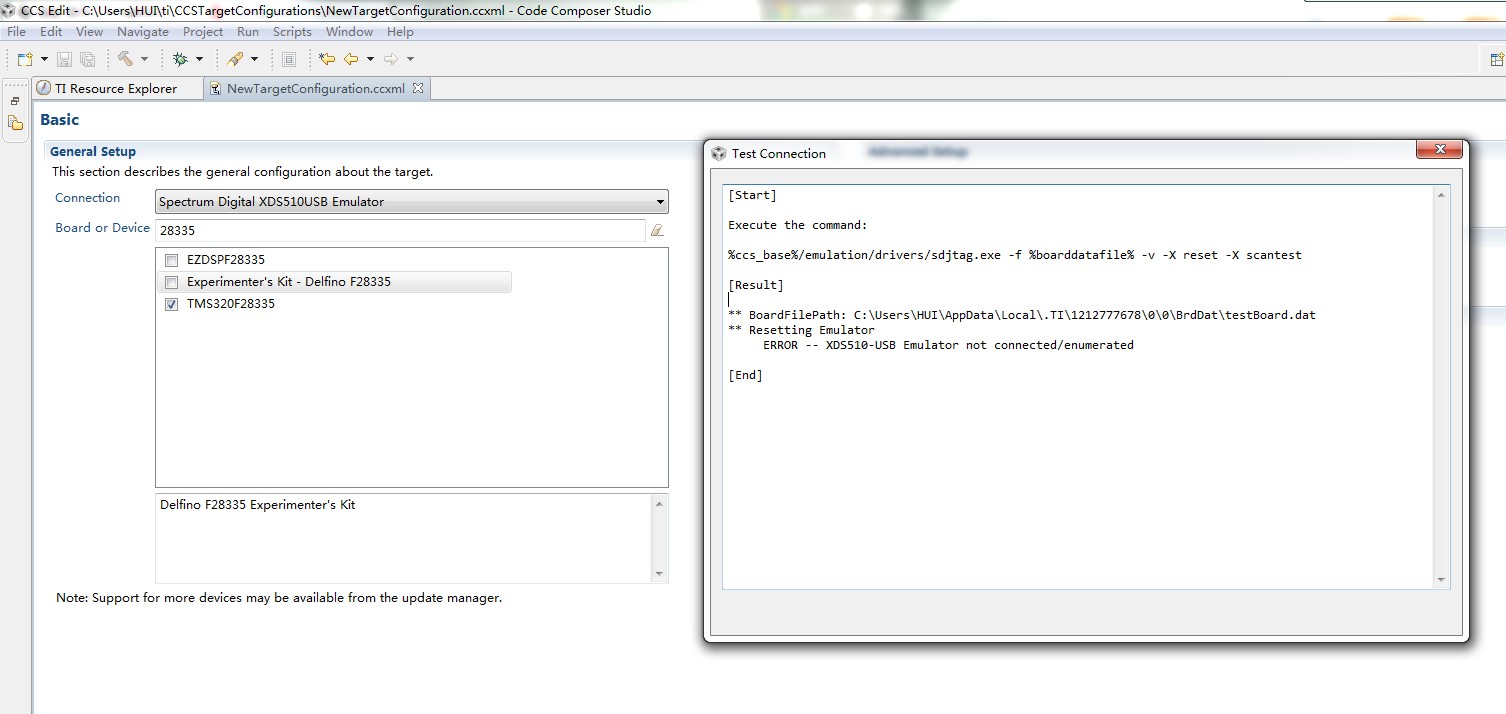Click the Code Composer Studio title bar icon
This screenshot has height=714, width=1506.
coord(9,10)
